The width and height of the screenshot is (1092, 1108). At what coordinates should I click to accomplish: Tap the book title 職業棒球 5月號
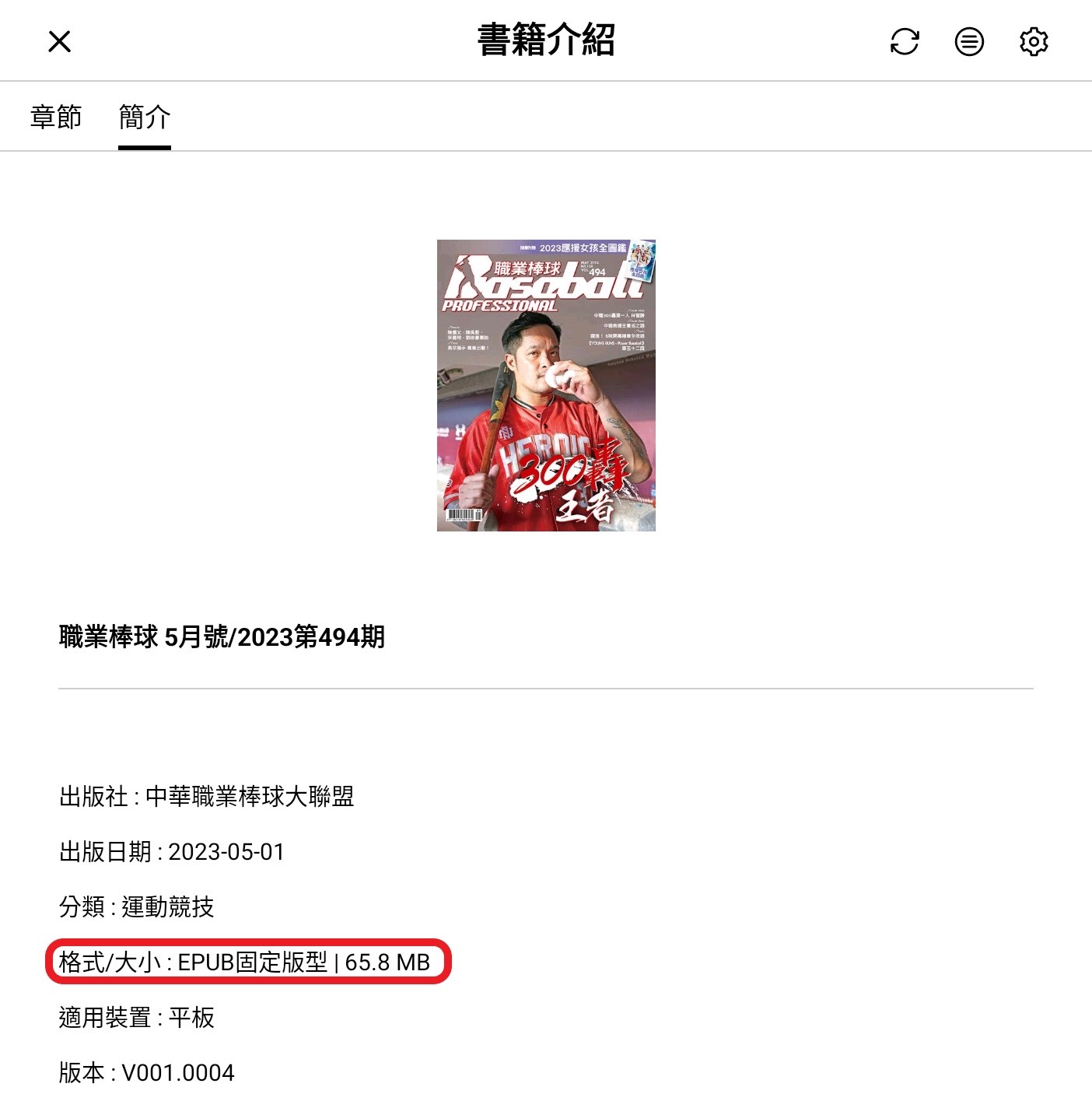tap(222, 637)
